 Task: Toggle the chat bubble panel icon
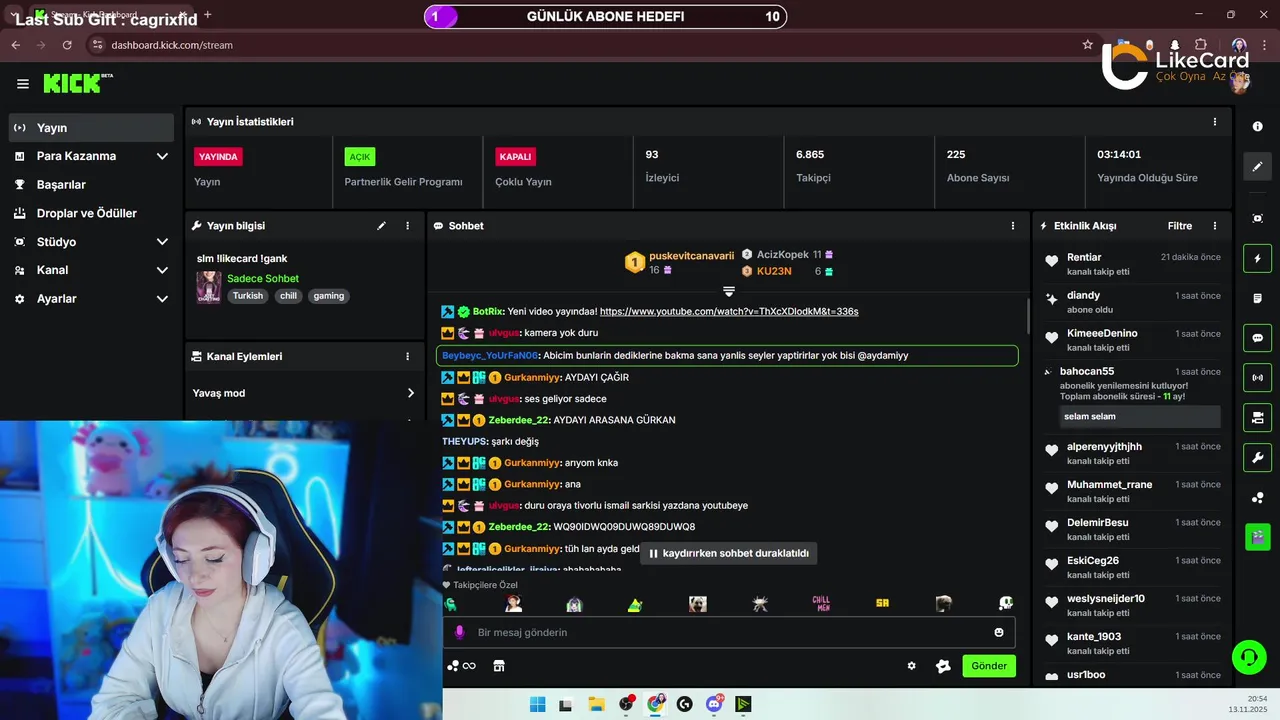coord(1257,338)
